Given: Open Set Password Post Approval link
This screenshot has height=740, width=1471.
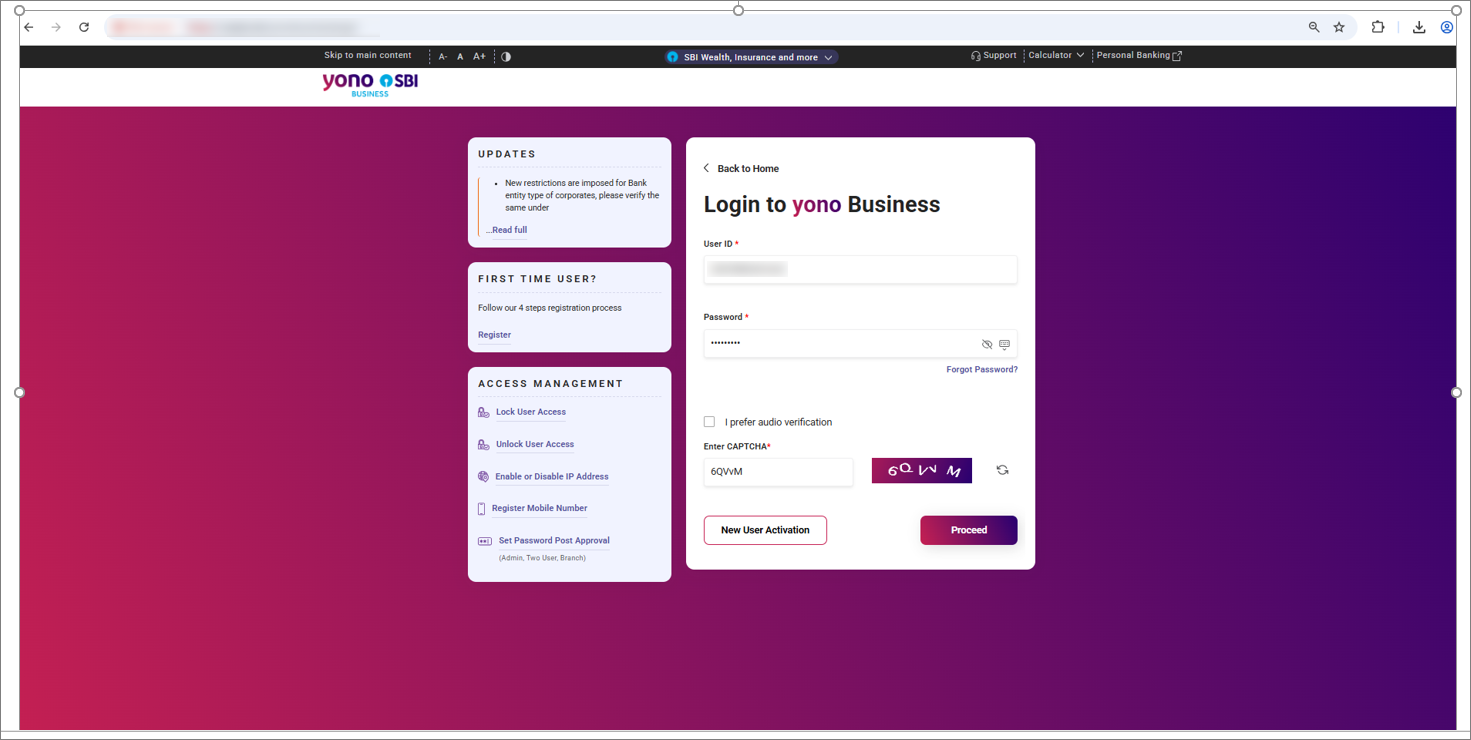Looking at the screenshot, I should [x=554, y=541].
